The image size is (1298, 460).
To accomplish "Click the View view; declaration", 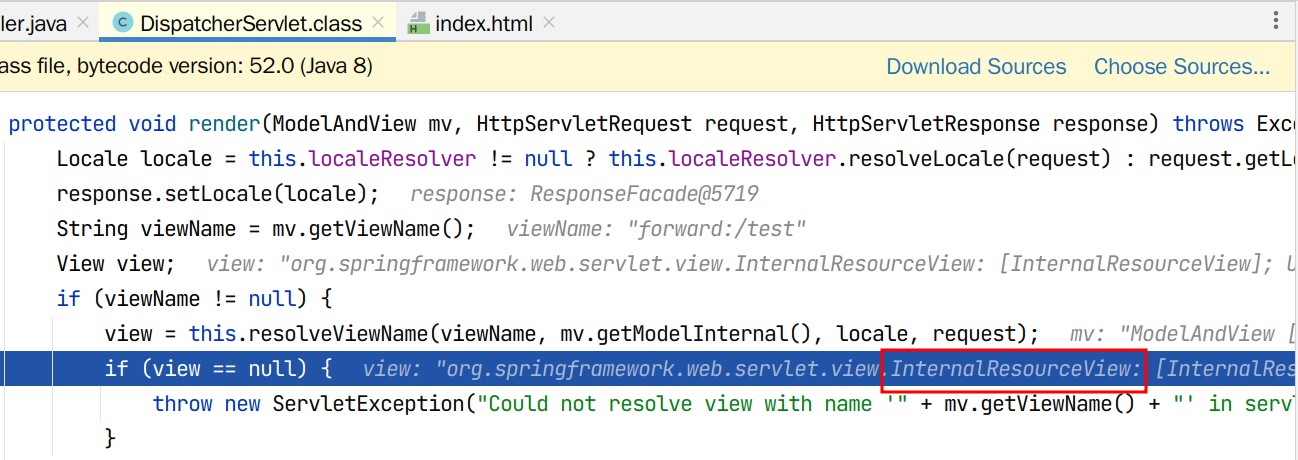I will 116,264.
